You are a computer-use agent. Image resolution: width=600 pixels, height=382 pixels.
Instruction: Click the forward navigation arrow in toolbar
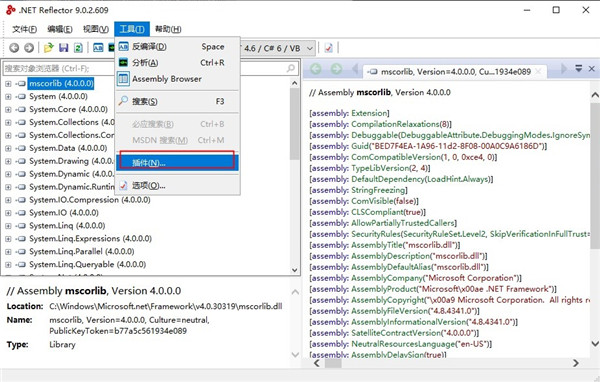tap(29, 48)
